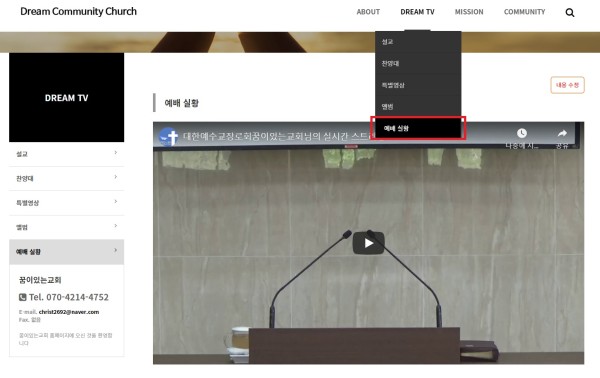600x378 pixels.
Task: Click chevron next to 앨범 sidebar item
Action: (116, 226)
